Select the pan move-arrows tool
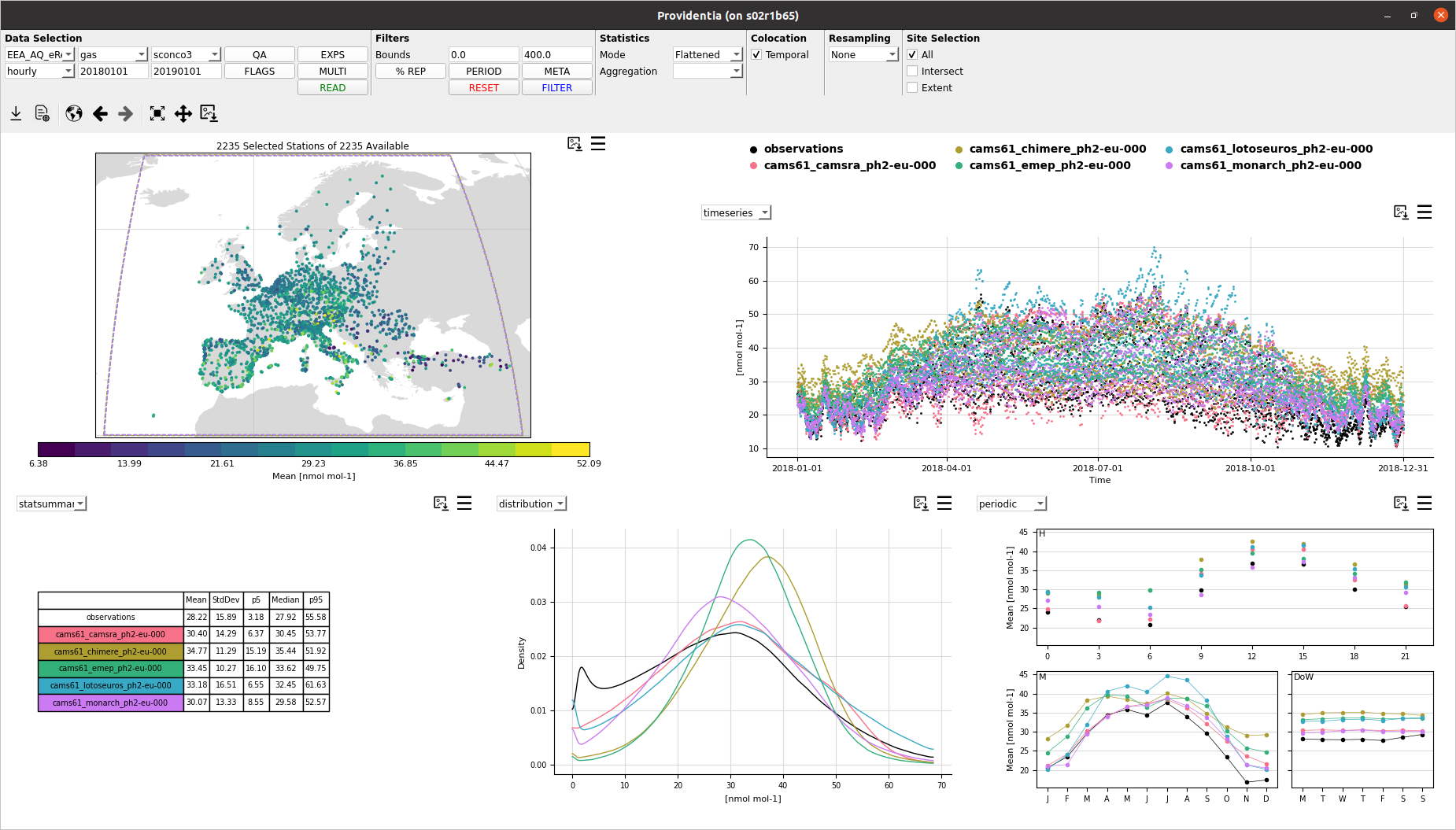This screenshot has width=1456, height=830. point(183,113)
